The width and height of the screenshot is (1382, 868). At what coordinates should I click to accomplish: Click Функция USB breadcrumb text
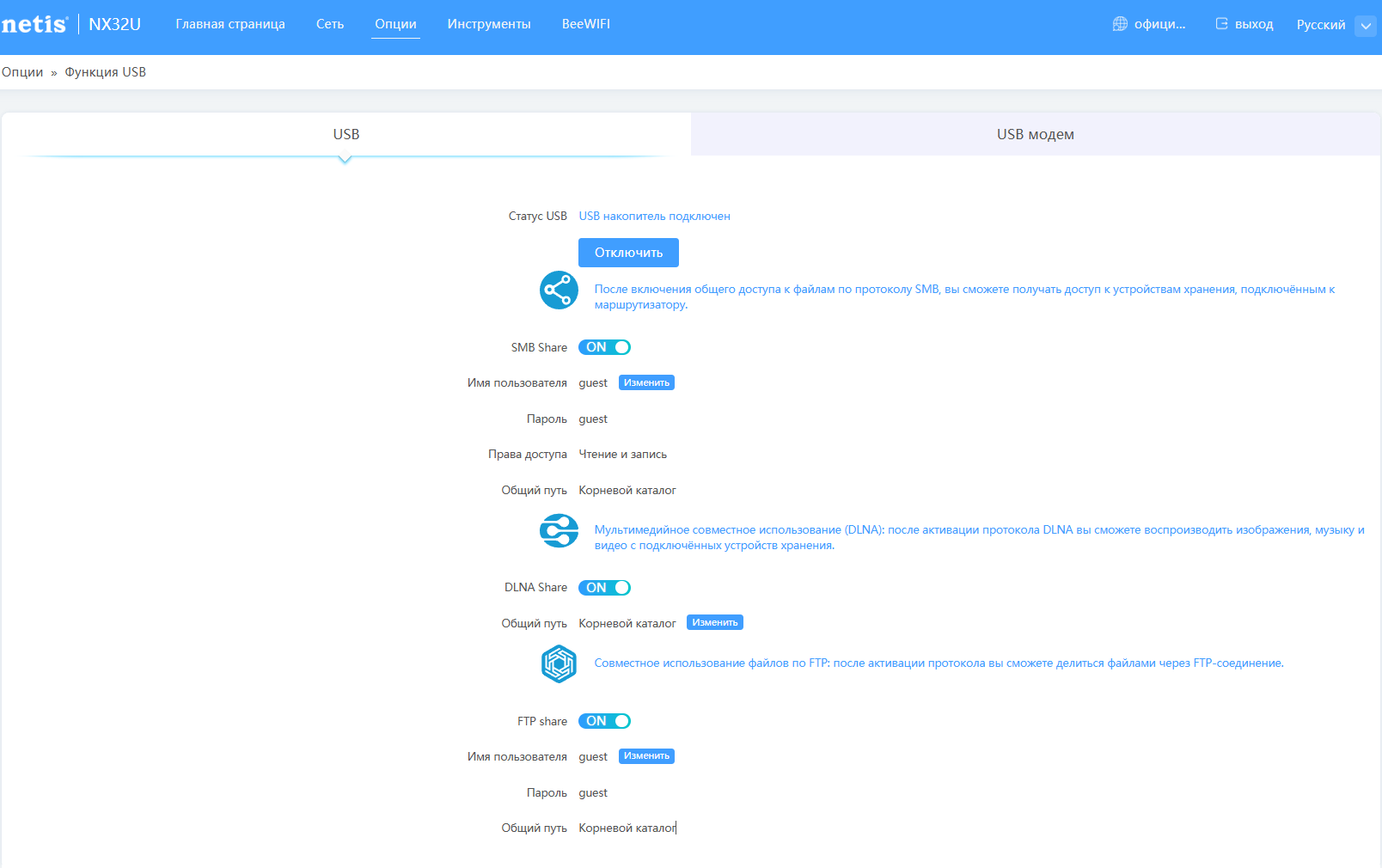(106, 72)
